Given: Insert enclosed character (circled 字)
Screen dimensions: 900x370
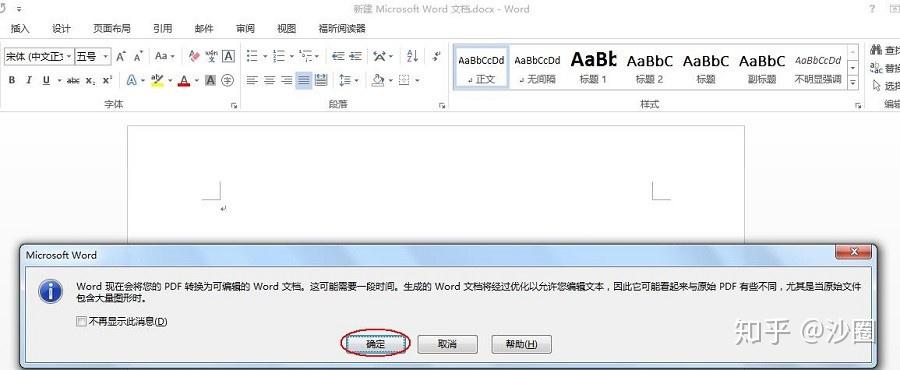Looking at the screenshot, I should (228, 81).
